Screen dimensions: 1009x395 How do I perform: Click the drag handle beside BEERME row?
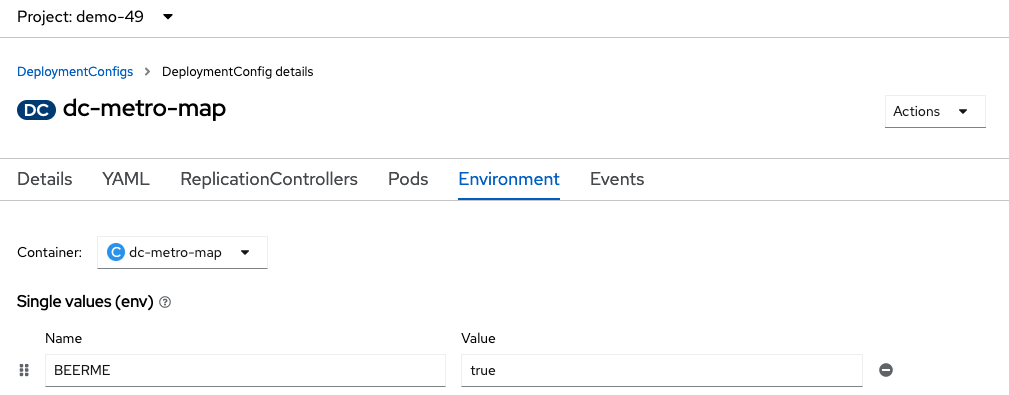24,370
